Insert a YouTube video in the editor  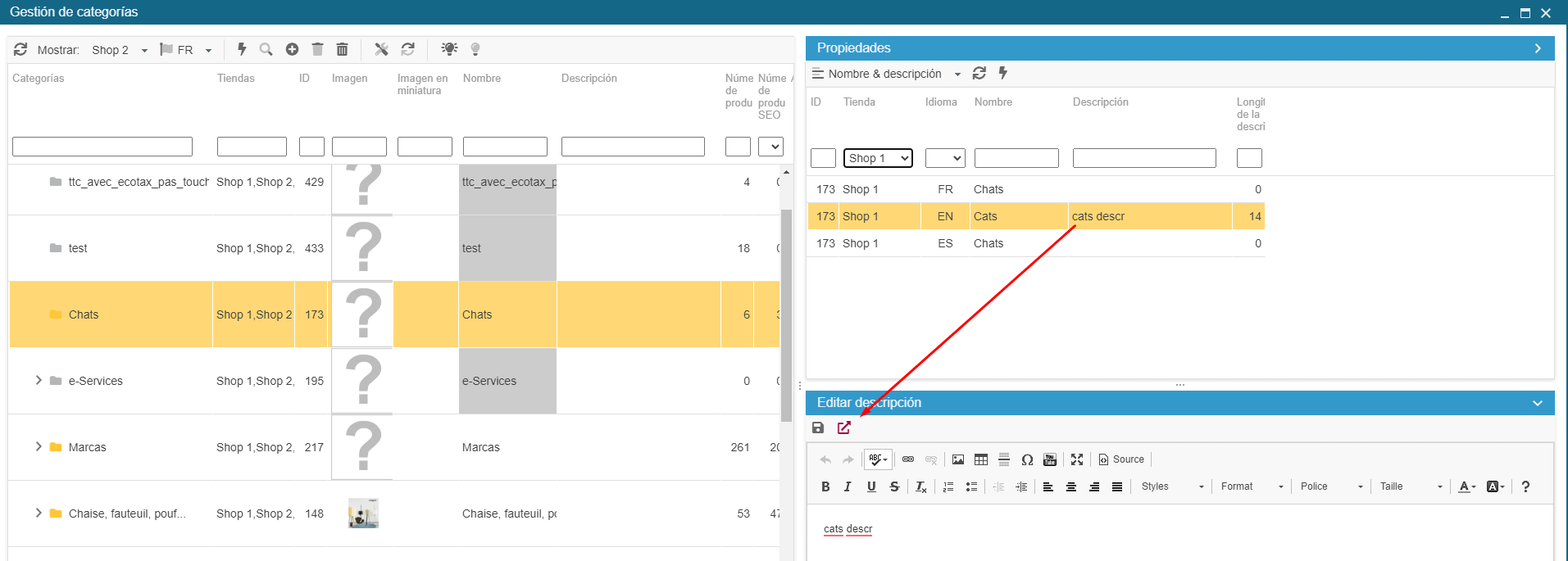[x=1050, y=459]
